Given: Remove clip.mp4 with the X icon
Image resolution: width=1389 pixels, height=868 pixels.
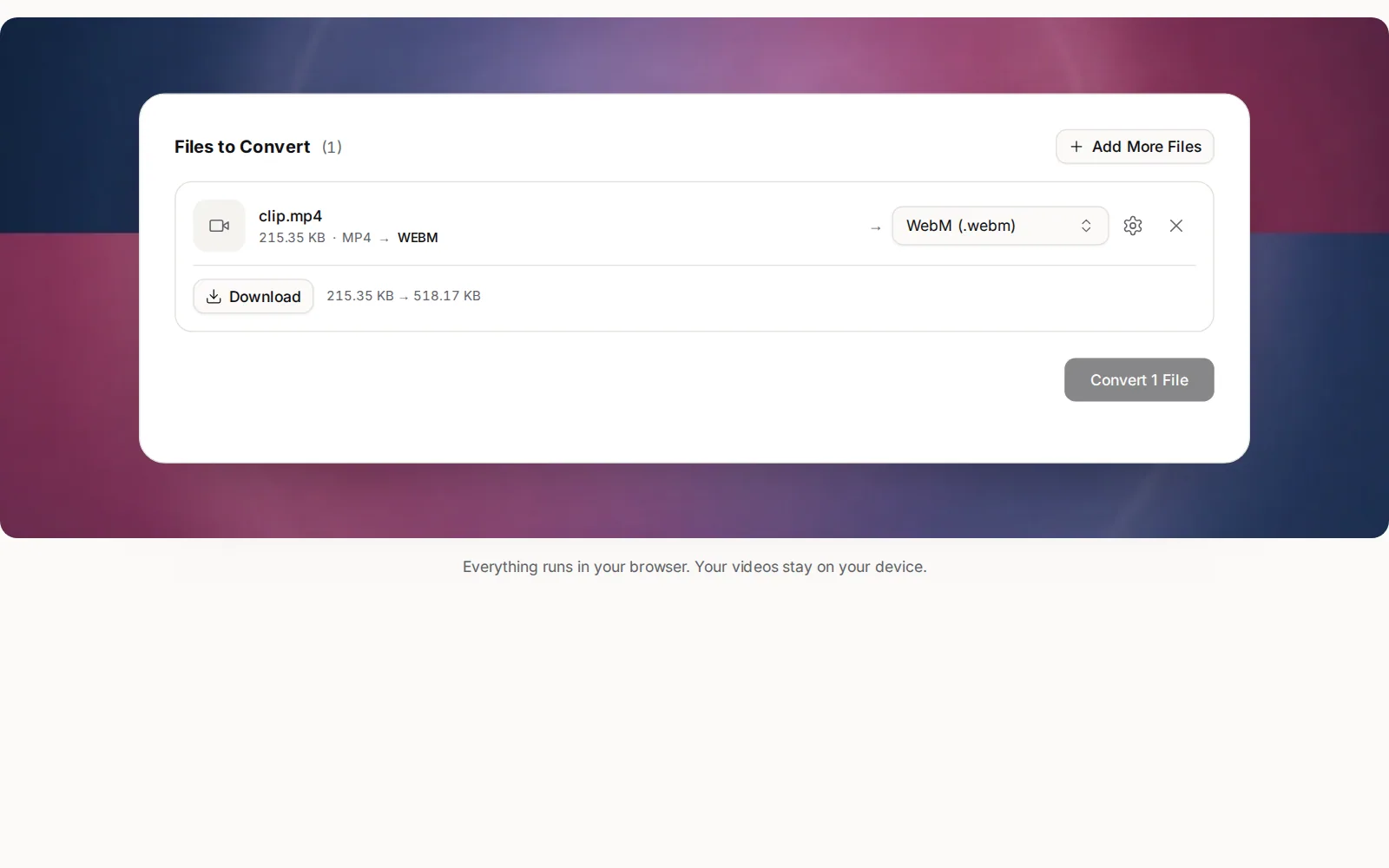Looking at the screenshot, I should point(1176,226).
